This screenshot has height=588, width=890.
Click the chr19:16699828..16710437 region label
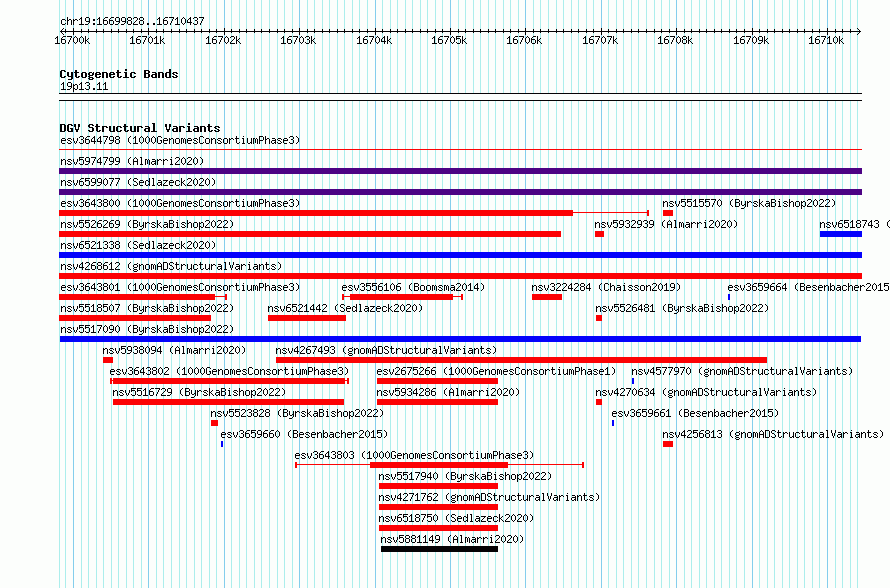132,22
